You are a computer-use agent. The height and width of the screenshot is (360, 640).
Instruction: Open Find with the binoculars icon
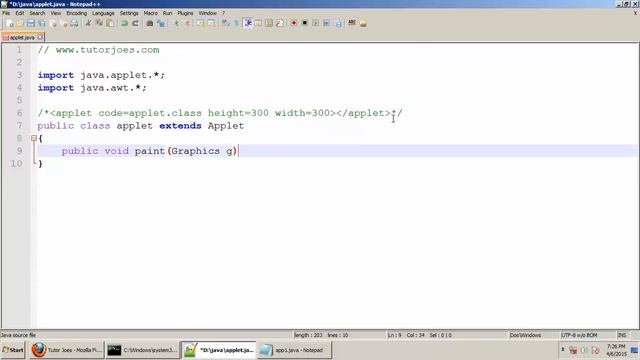click(x=150, y=23)
